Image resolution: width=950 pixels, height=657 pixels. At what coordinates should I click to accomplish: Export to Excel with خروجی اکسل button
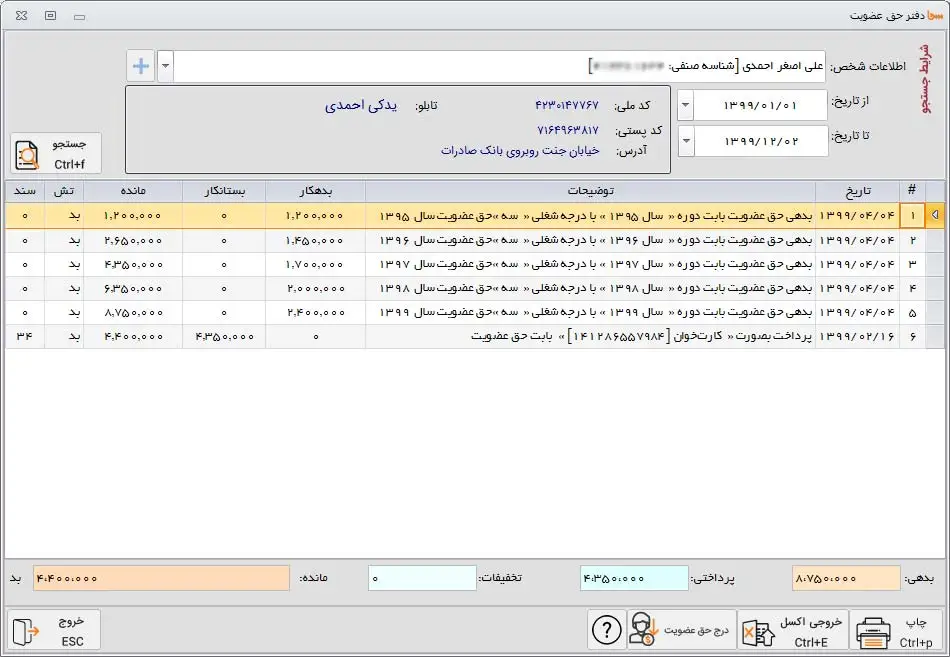point(794,631)
